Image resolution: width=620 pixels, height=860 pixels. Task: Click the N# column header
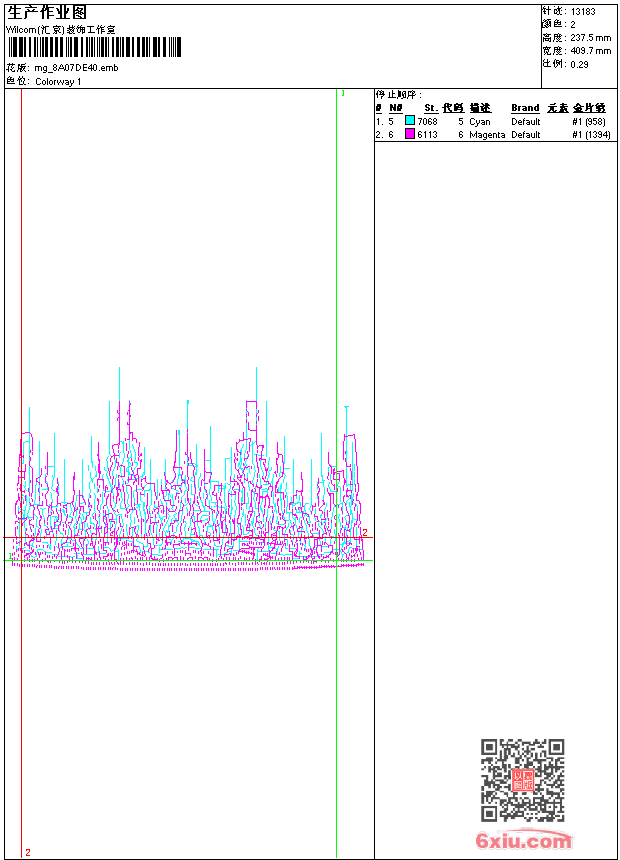(x=396, y=108)
